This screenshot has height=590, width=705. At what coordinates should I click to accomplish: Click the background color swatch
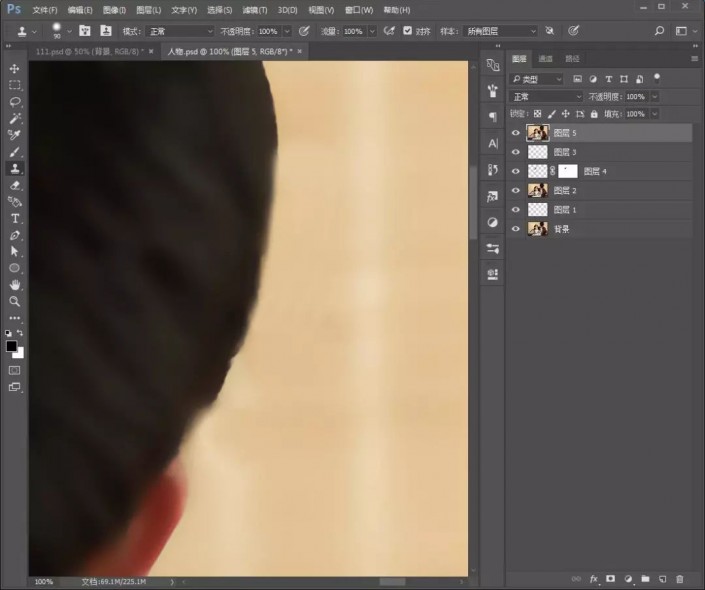pyautogui.click(x=20, y=354)
